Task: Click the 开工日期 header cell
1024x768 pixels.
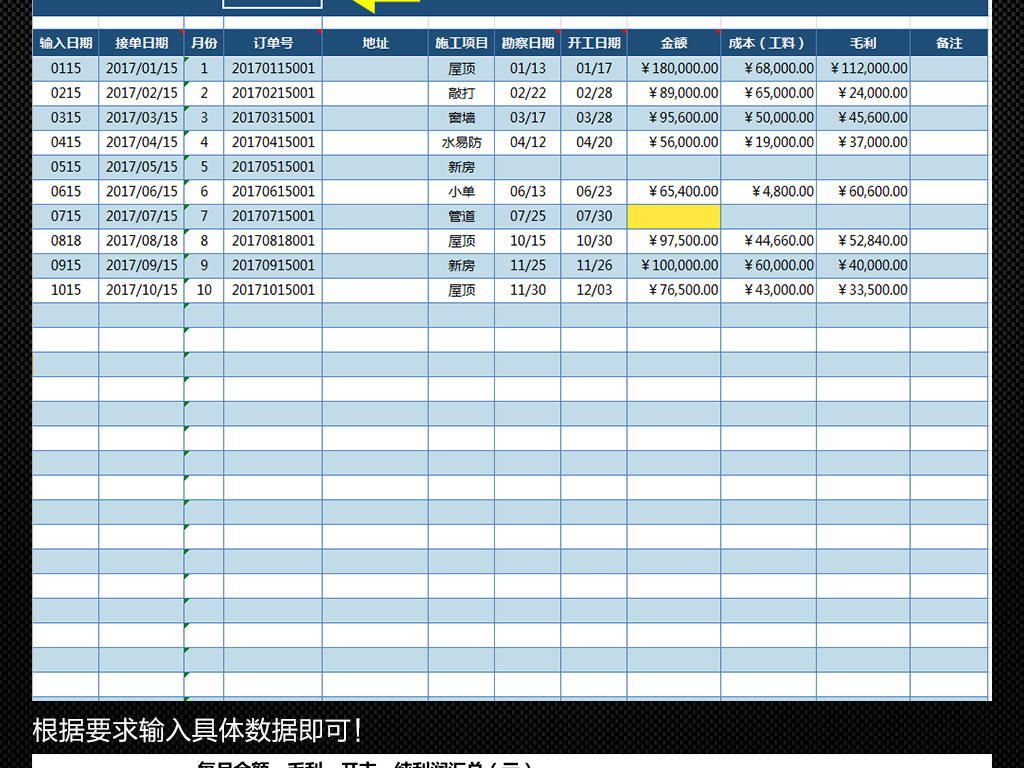Action: [594, 43]
